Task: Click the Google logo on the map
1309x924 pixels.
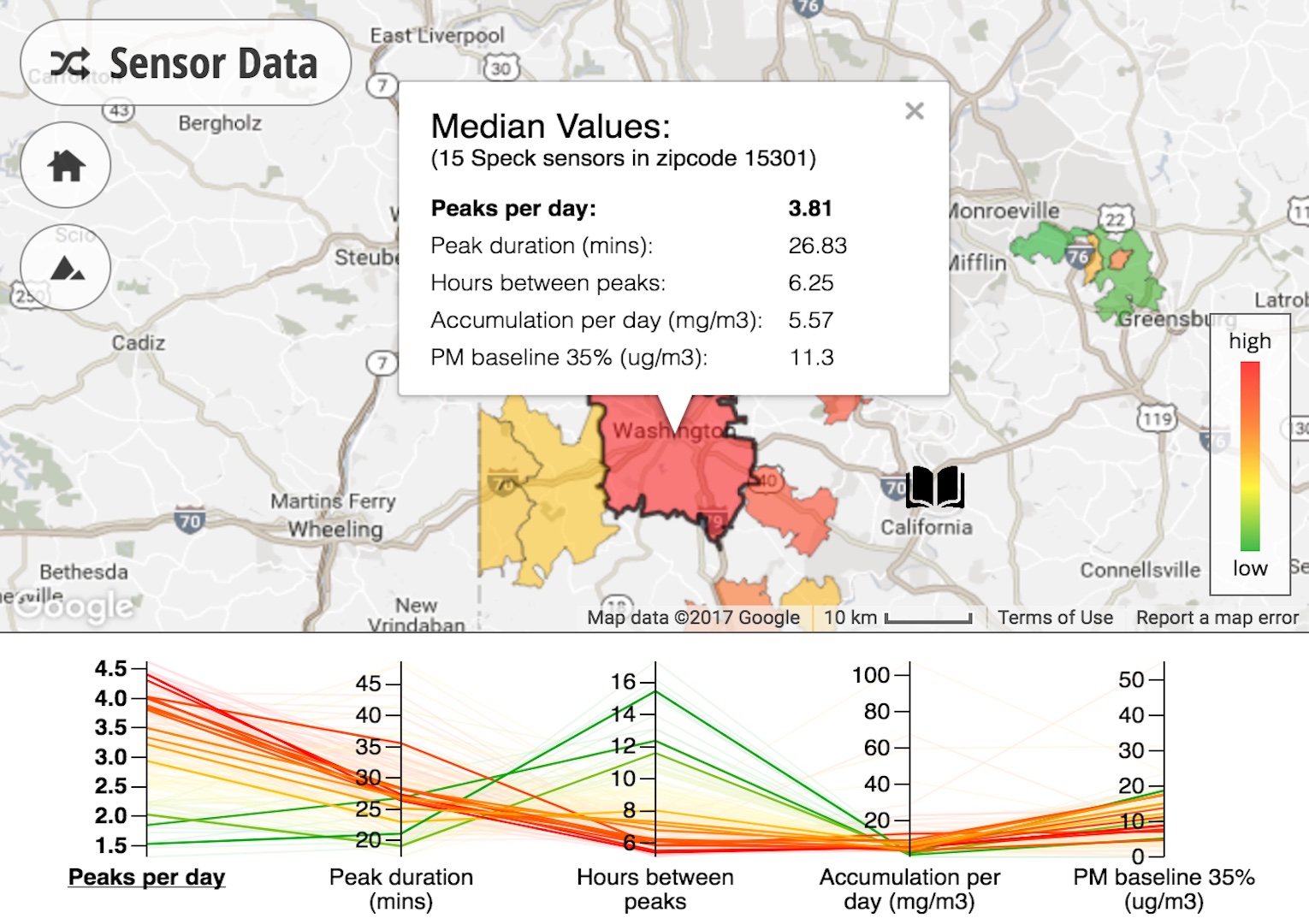Action: (x=75, y=607)
